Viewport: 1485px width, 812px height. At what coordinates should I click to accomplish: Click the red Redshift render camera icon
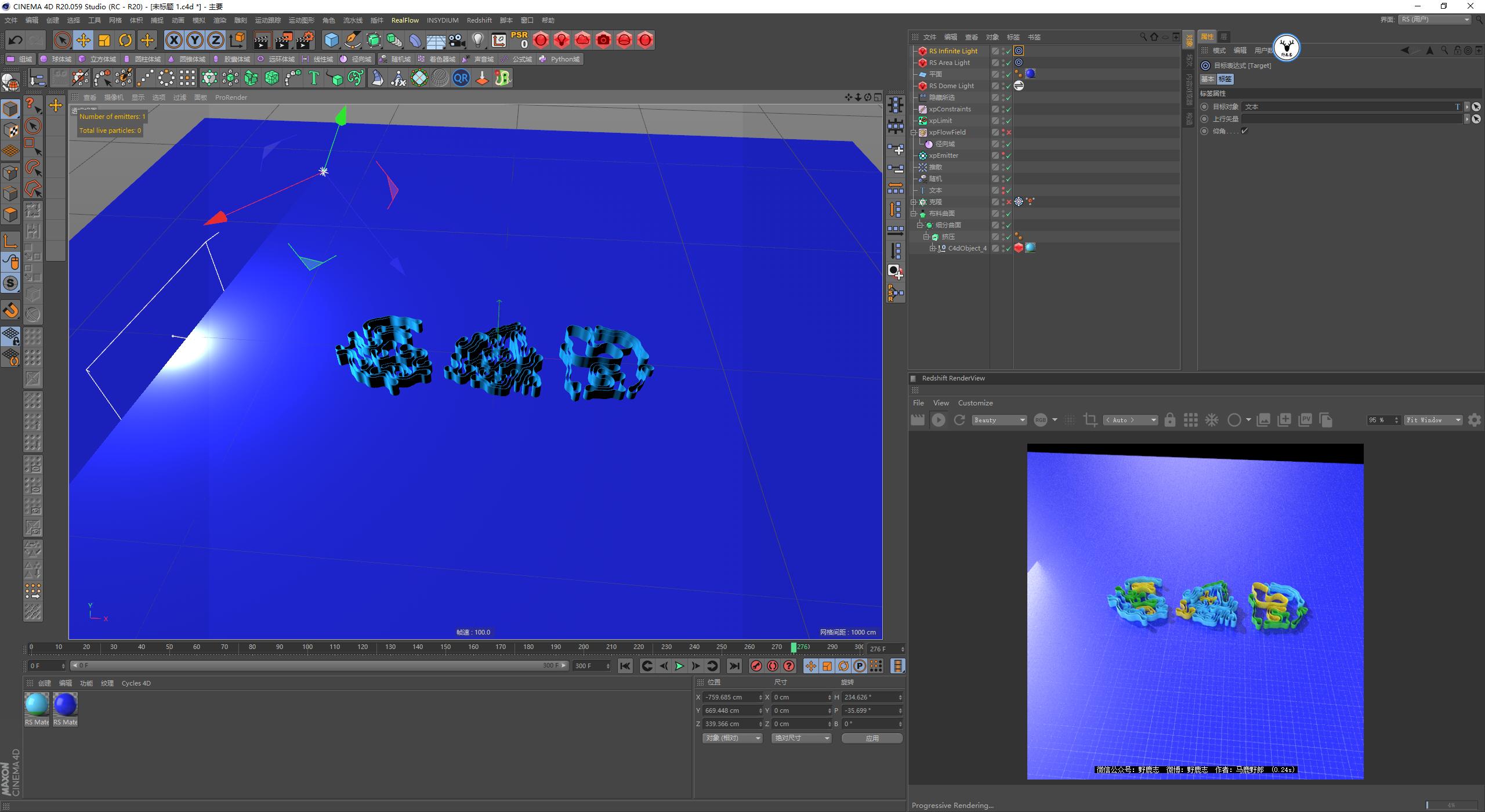(x=604, y=40)
